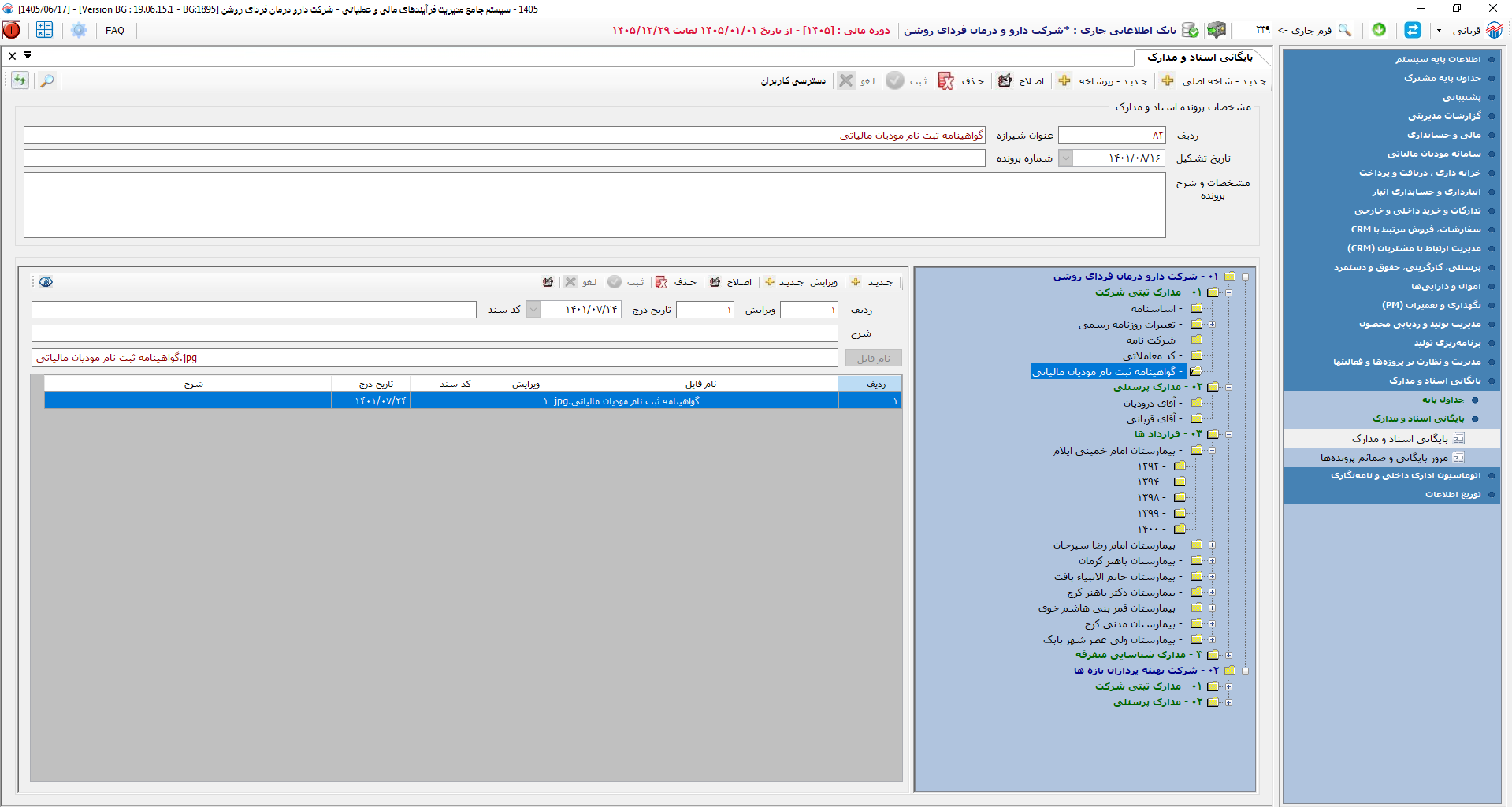Select the بایگانی اسناد و مدارک tab

tap(1199, 58)
